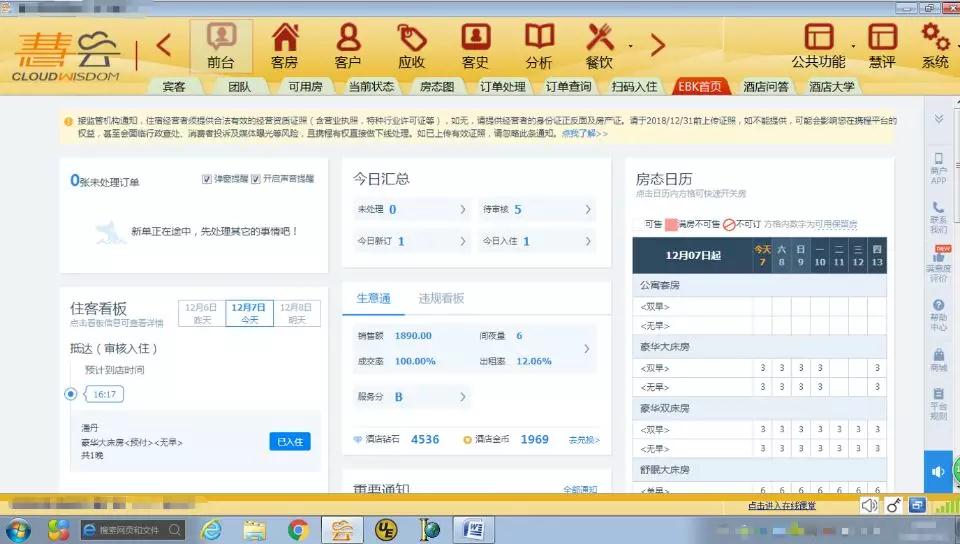Switch to the 宾客 tab

[x=174, y=87]
